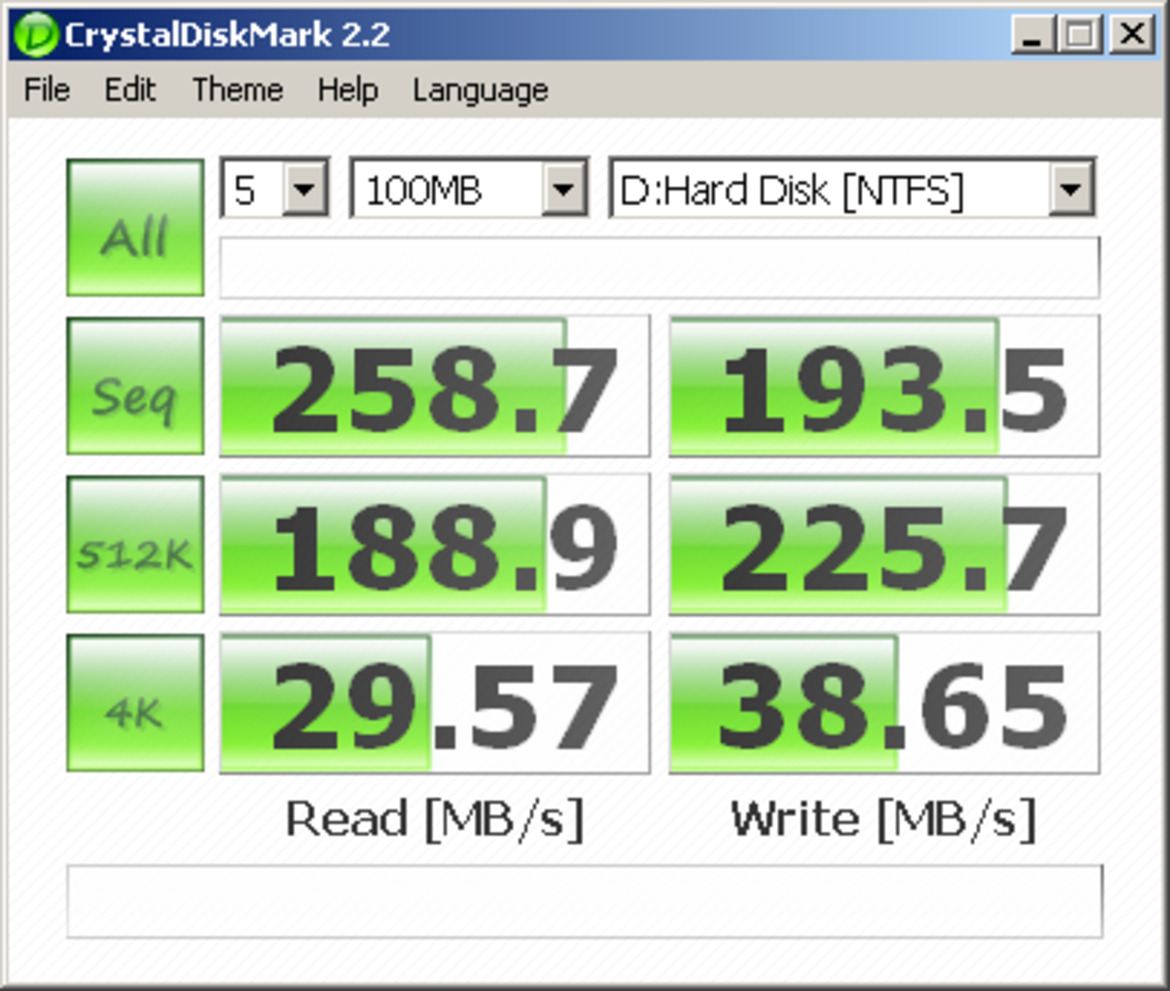
Task: Click the 512K read result 188.9
Action: coord(435,544)
